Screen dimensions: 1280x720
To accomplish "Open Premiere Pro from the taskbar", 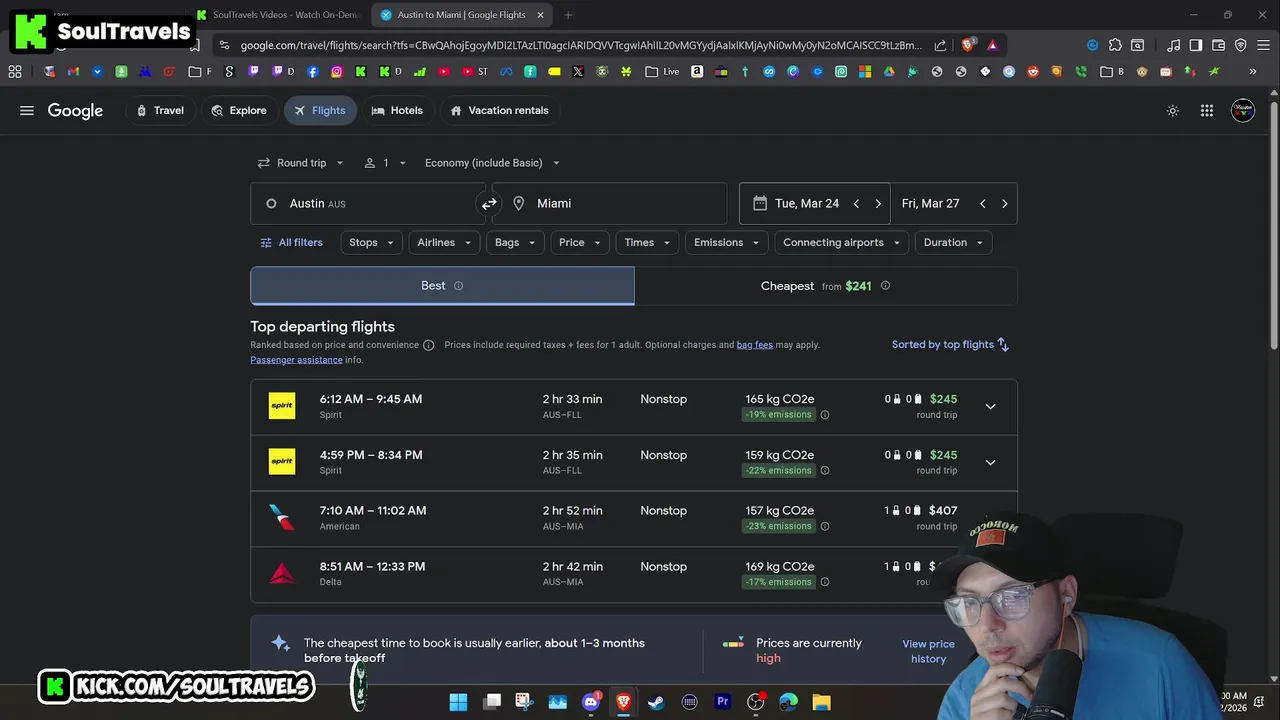I will (x=722, y=702).
